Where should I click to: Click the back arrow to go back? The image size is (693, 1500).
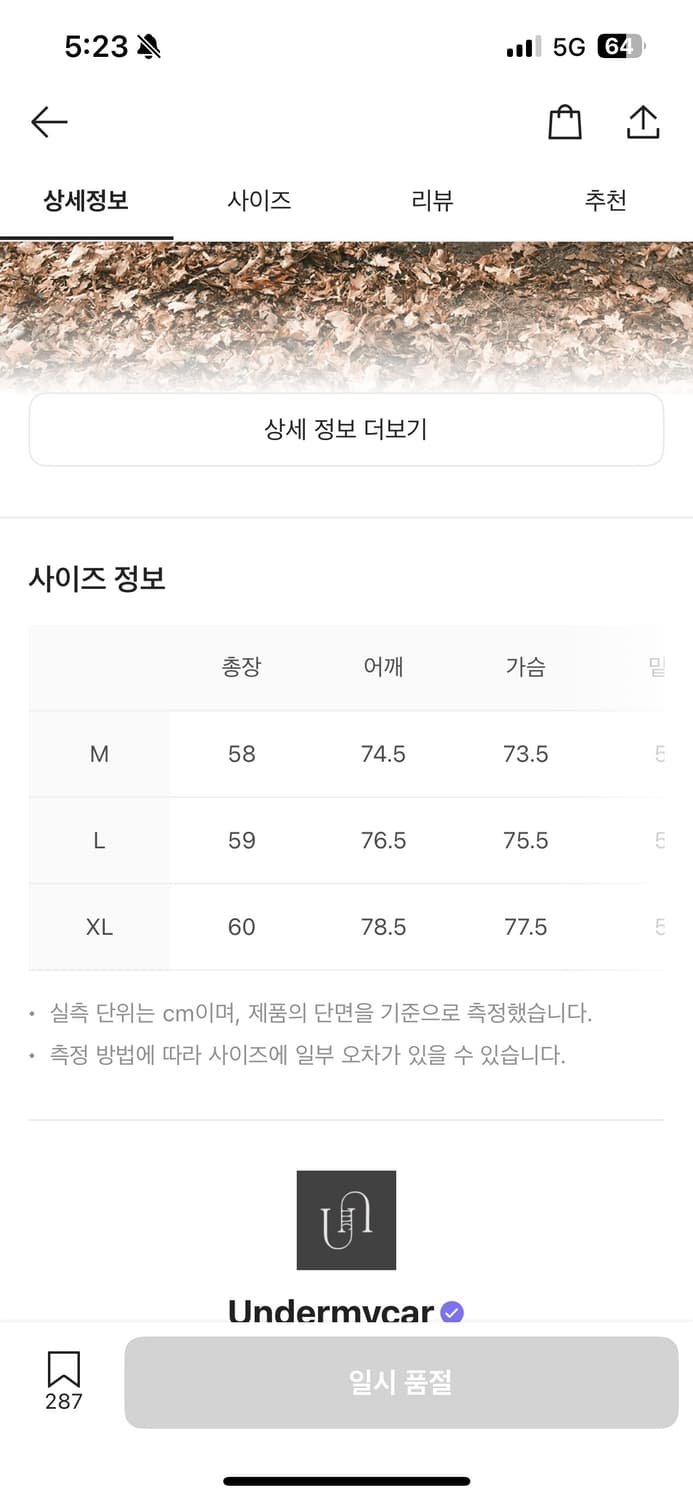click(47, 121)
